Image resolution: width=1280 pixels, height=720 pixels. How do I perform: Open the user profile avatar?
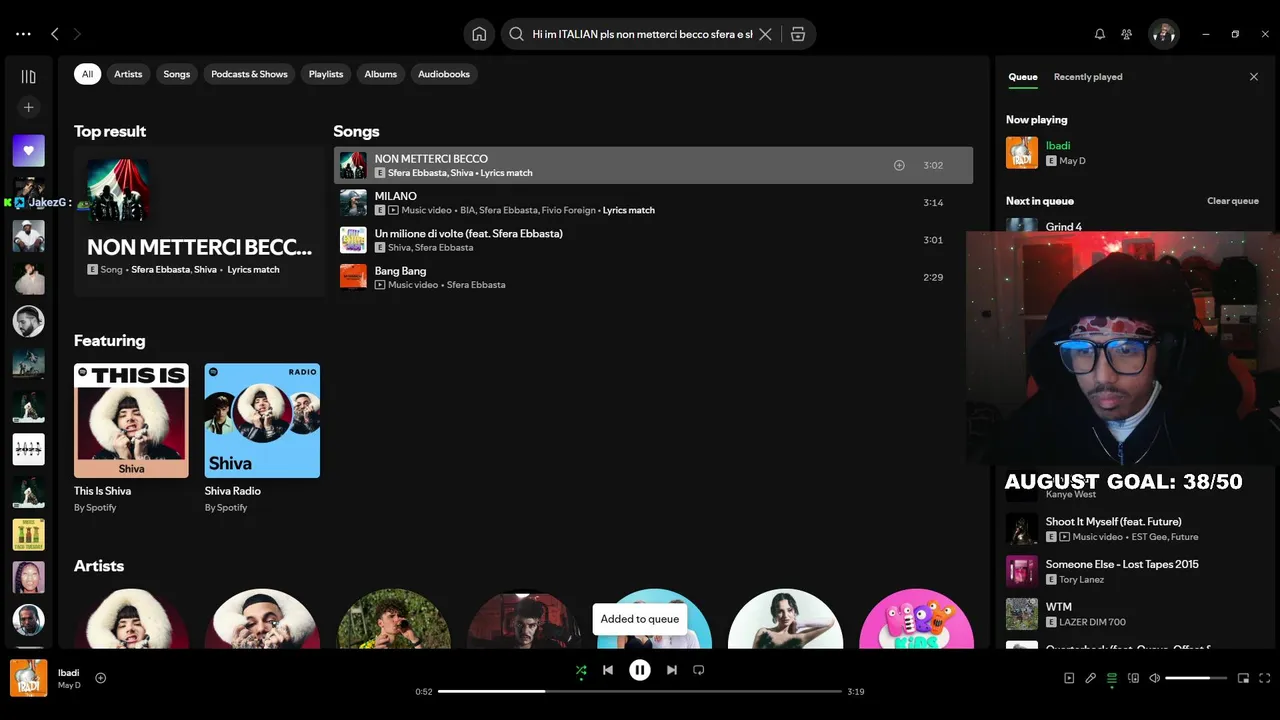(x=1163, y=34)
